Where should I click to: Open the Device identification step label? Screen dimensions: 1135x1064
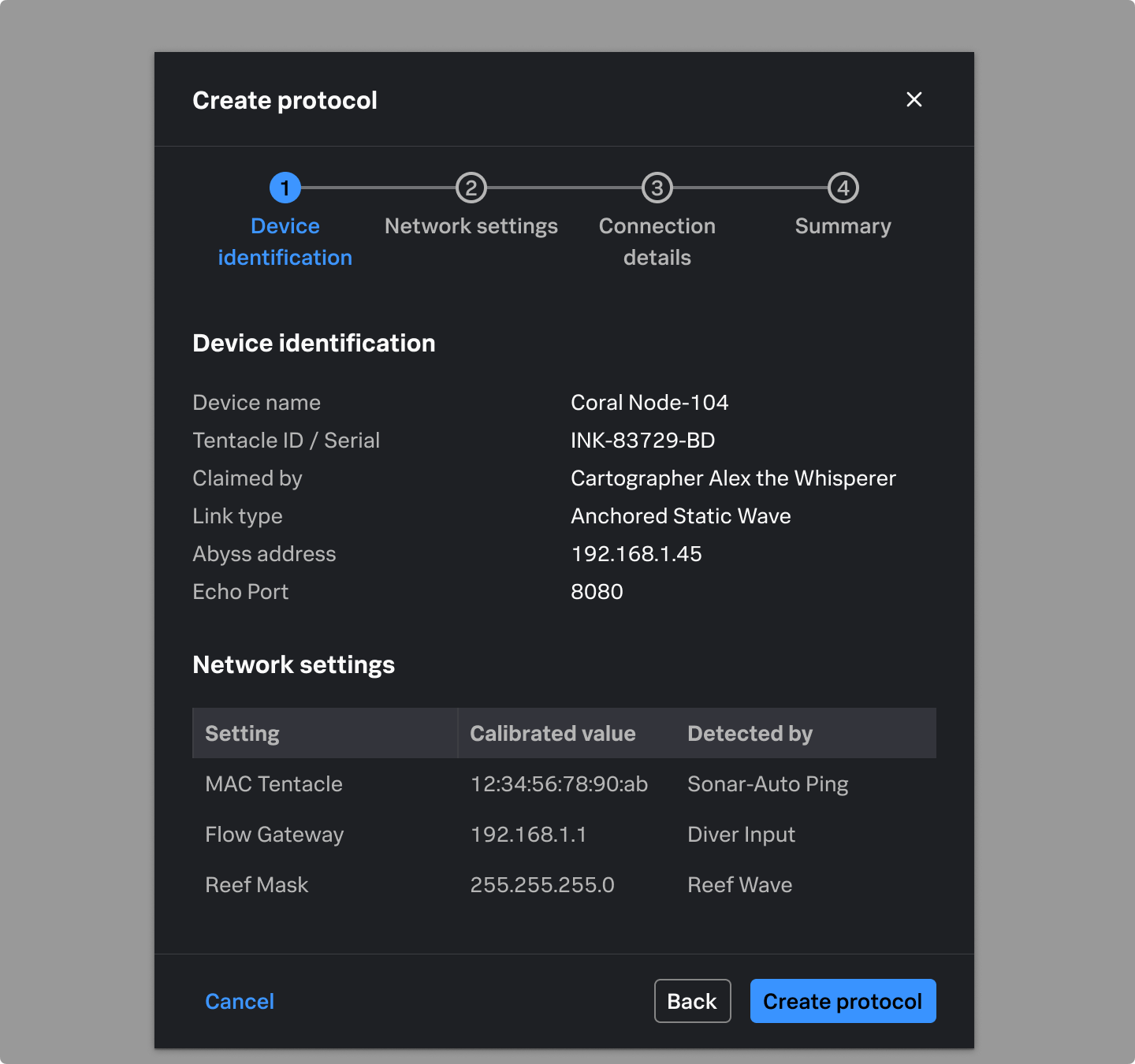point(285,242)
